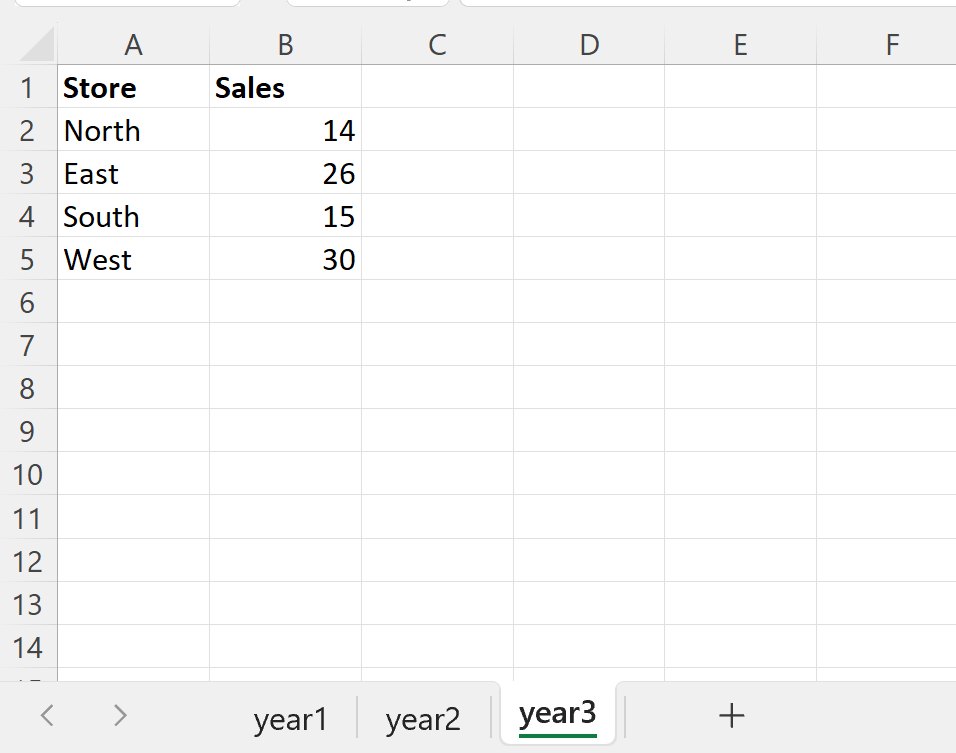Select the cell with value 26
956x753 pixels.
(x=285, y=173)
